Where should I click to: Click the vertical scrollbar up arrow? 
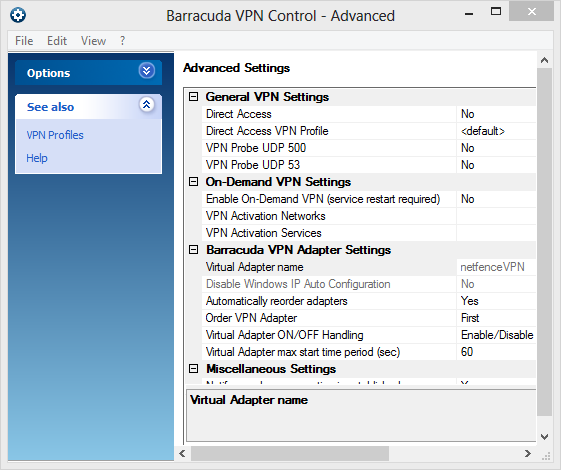(544, 60)
